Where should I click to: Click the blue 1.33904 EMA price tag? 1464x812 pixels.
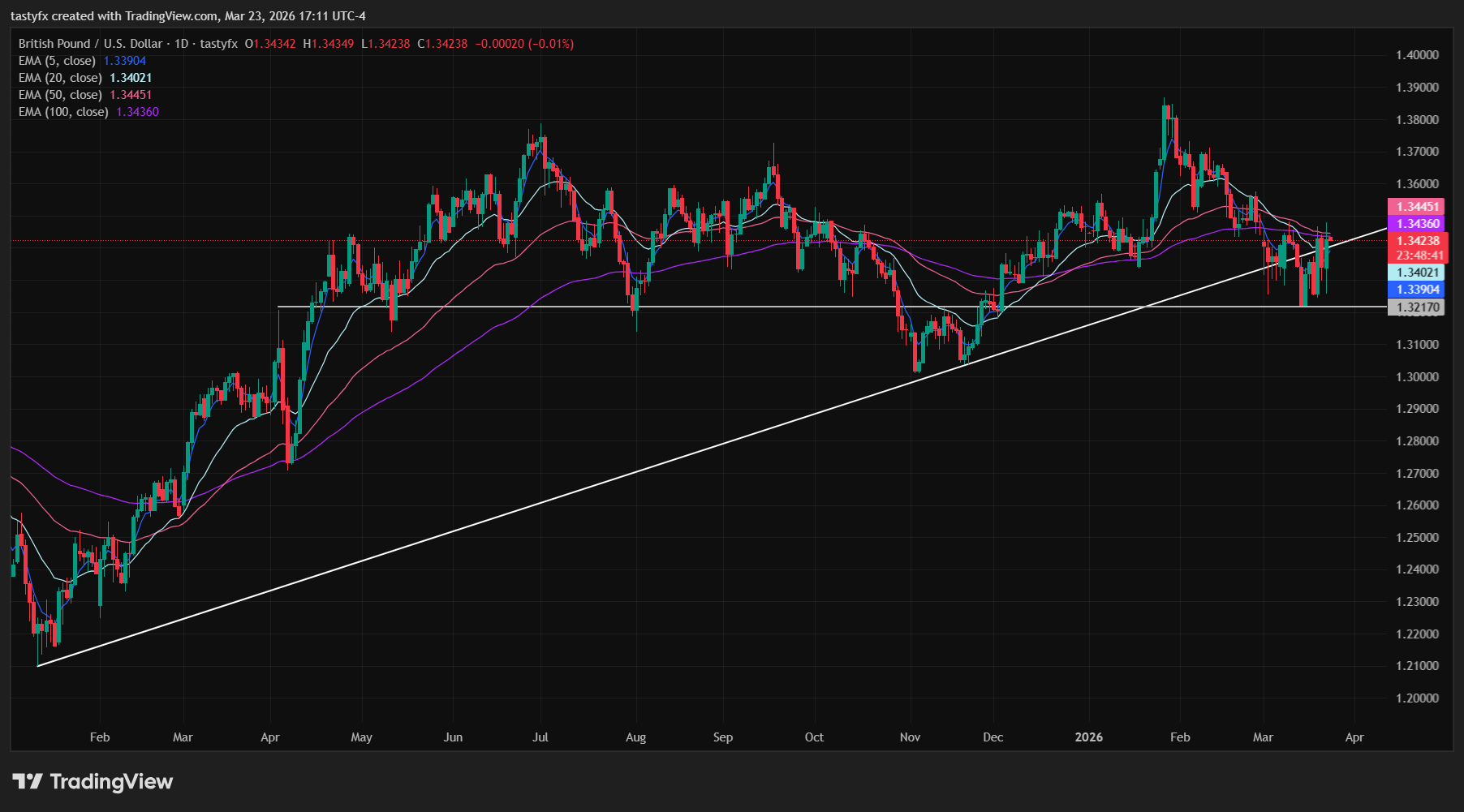pos(1415,289)
